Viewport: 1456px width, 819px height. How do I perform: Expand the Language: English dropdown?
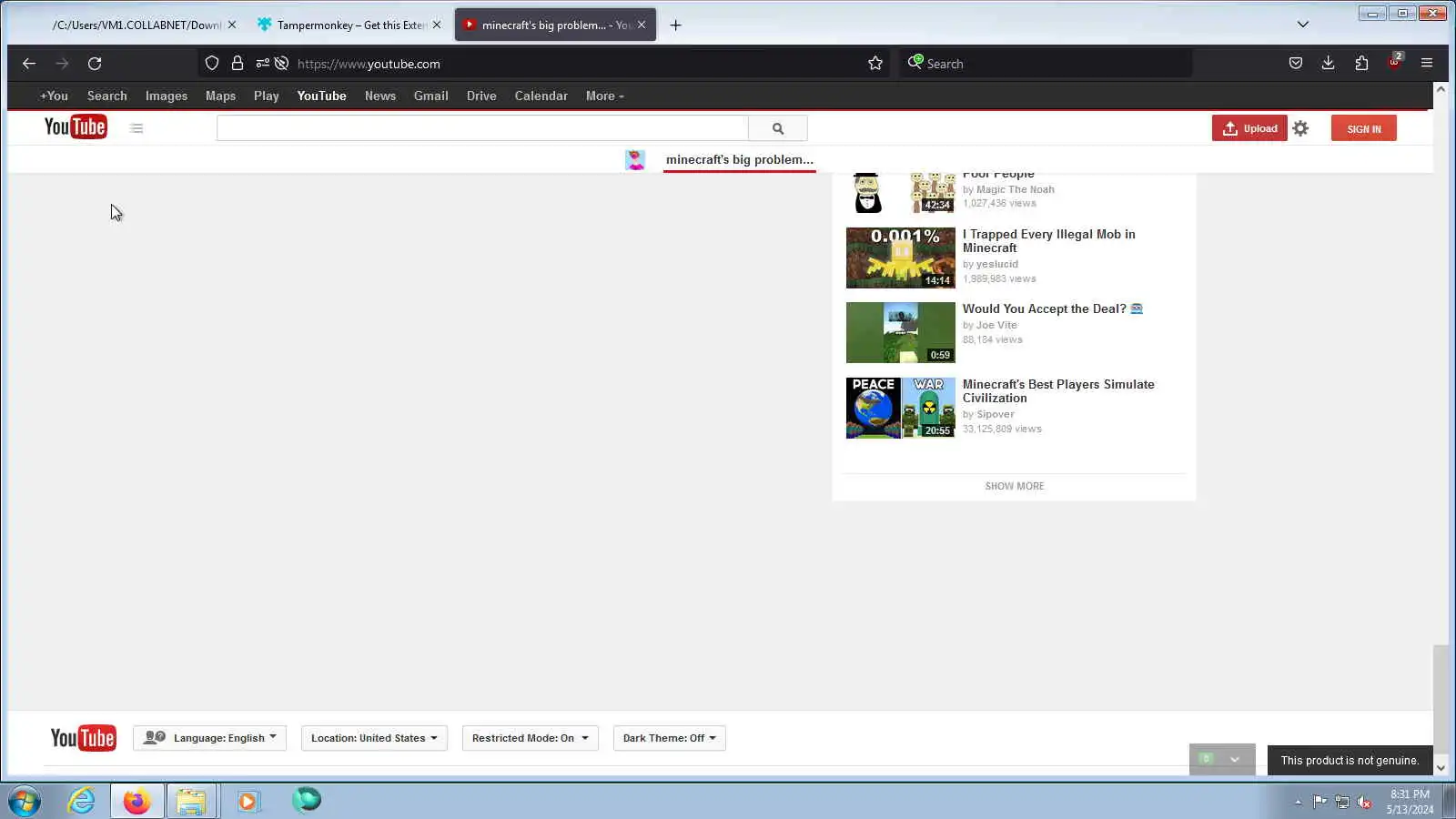tap(210, 738)
